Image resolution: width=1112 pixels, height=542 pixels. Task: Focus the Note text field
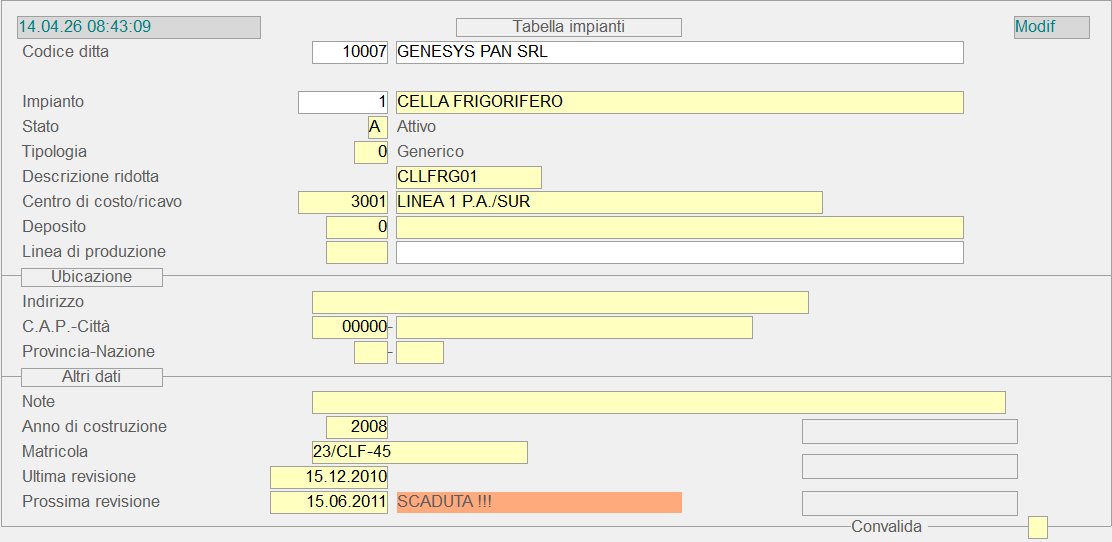(x=658, y=402)
